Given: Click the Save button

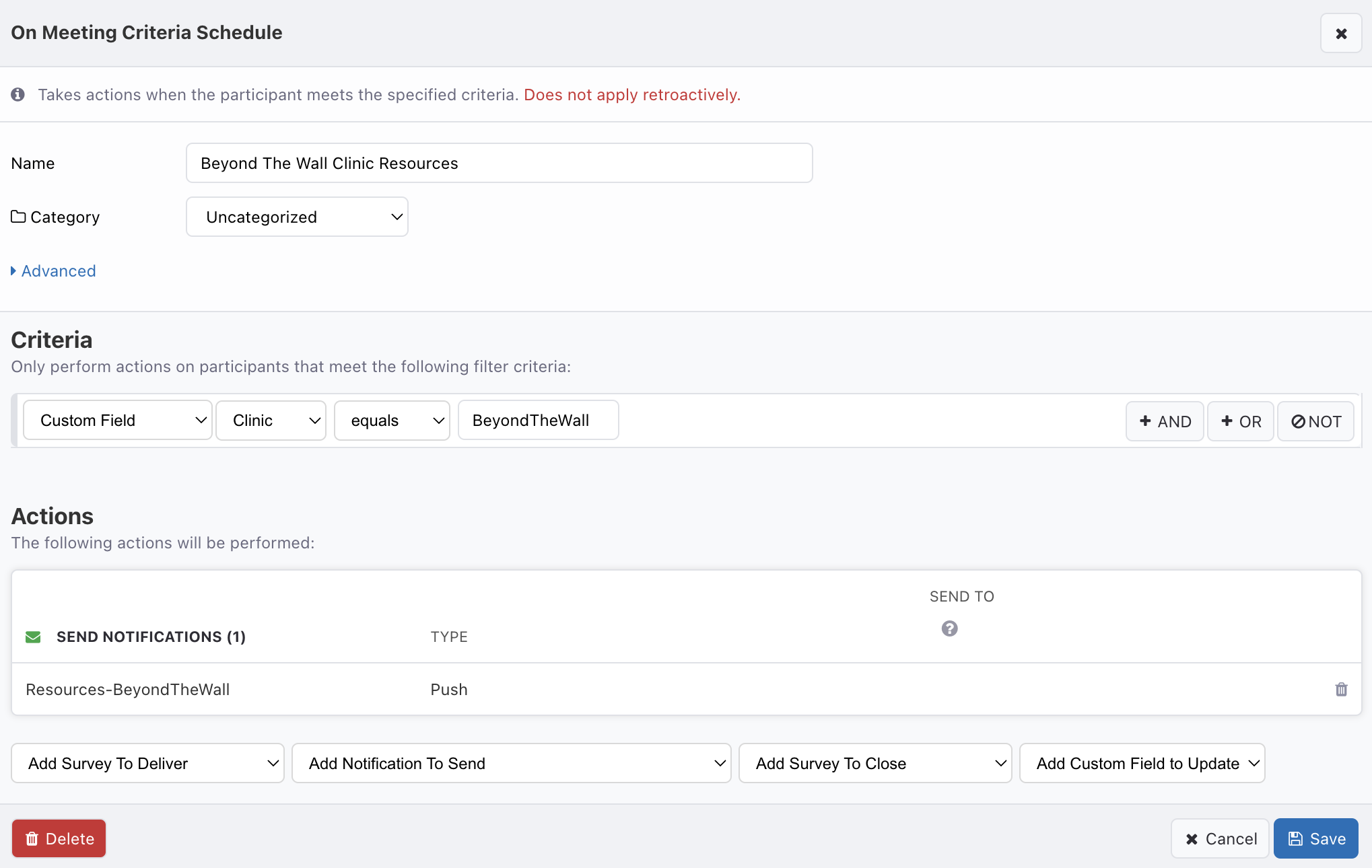Looking at the screenshot, I should click(x=1315, y=838).
